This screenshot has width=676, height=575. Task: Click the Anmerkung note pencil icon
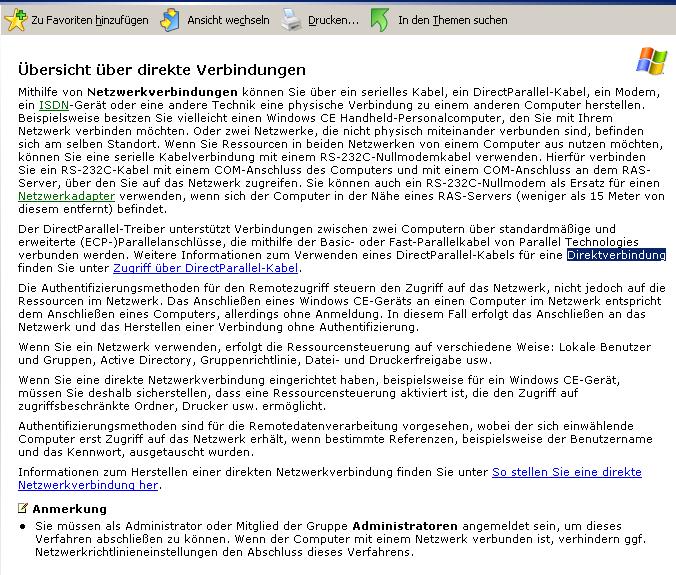[x=23, y=508]
